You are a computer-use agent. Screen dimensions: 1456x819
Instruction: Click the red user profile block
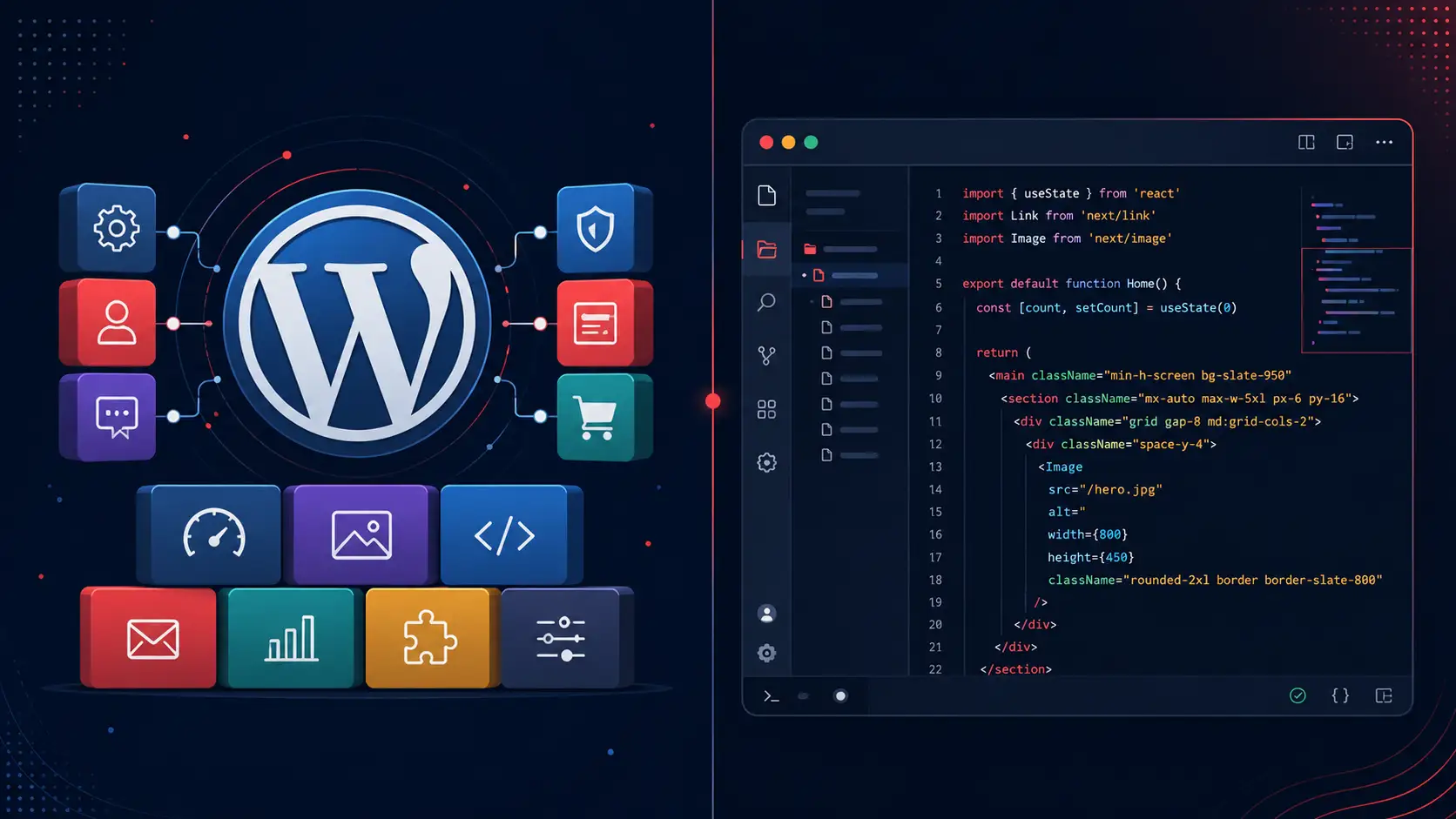108,322
